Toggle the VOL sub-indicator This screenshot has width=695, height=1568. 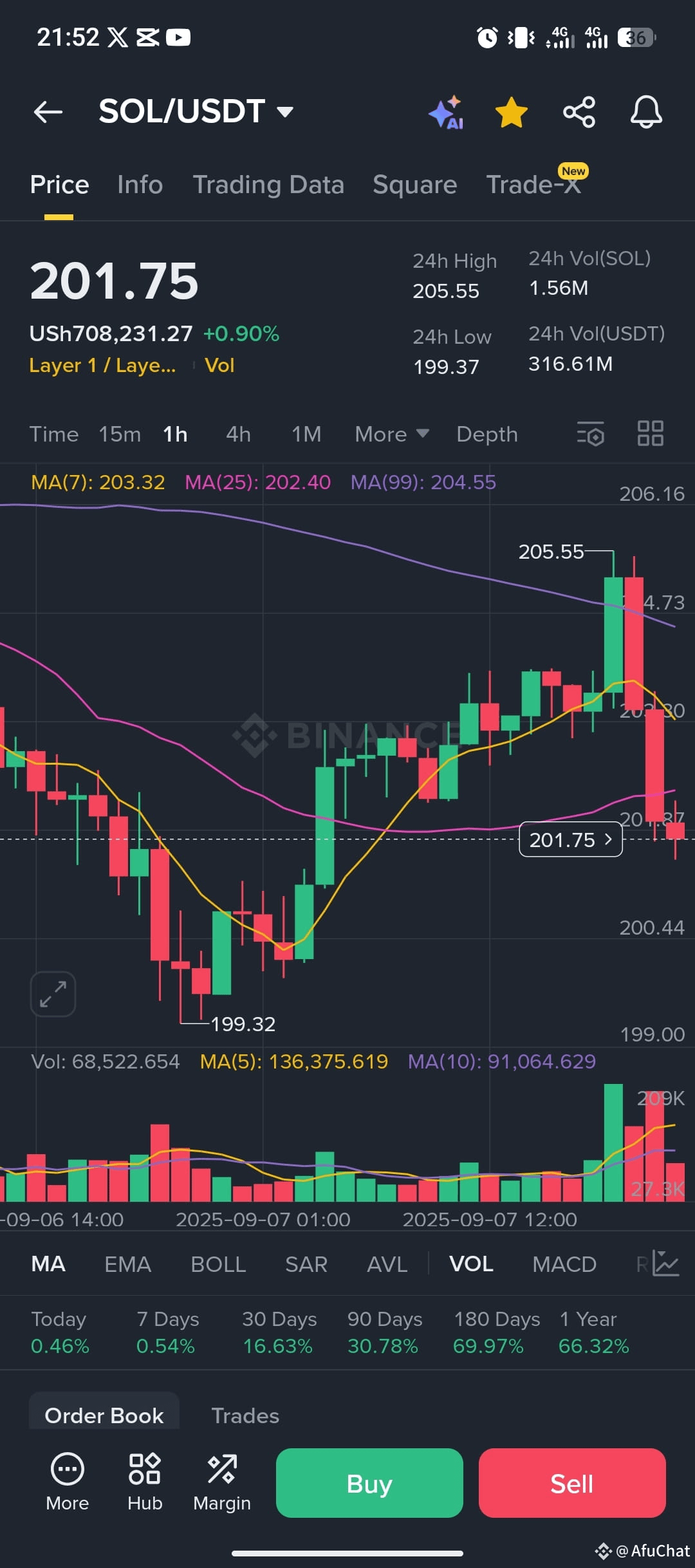tap(471, 1264)
